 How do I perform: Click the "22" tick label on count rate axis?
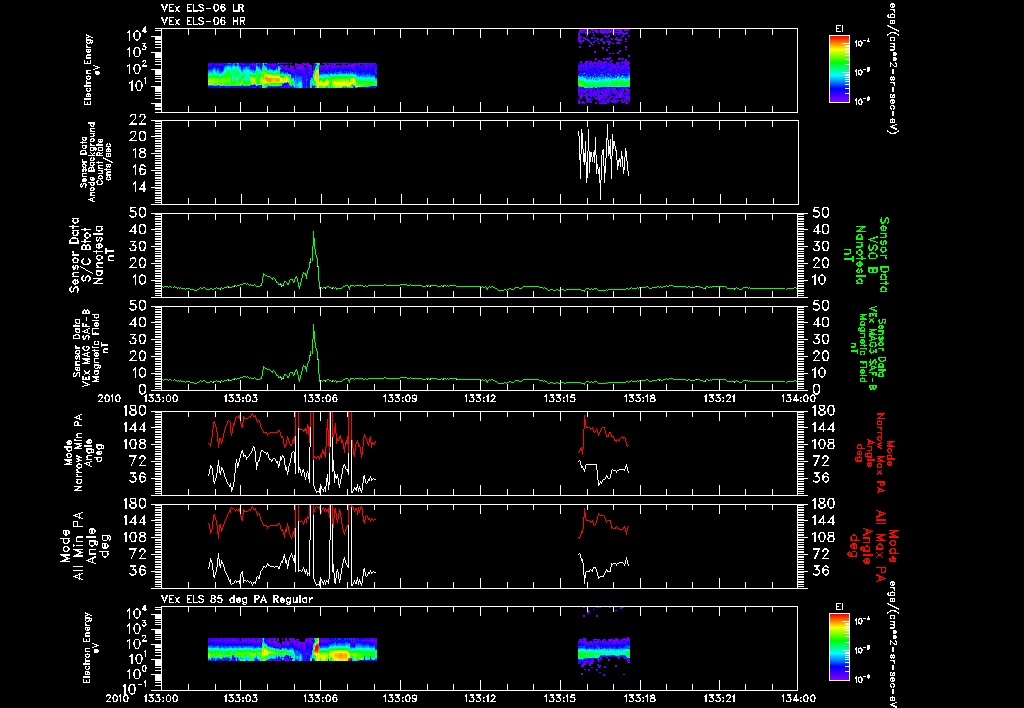137,120
